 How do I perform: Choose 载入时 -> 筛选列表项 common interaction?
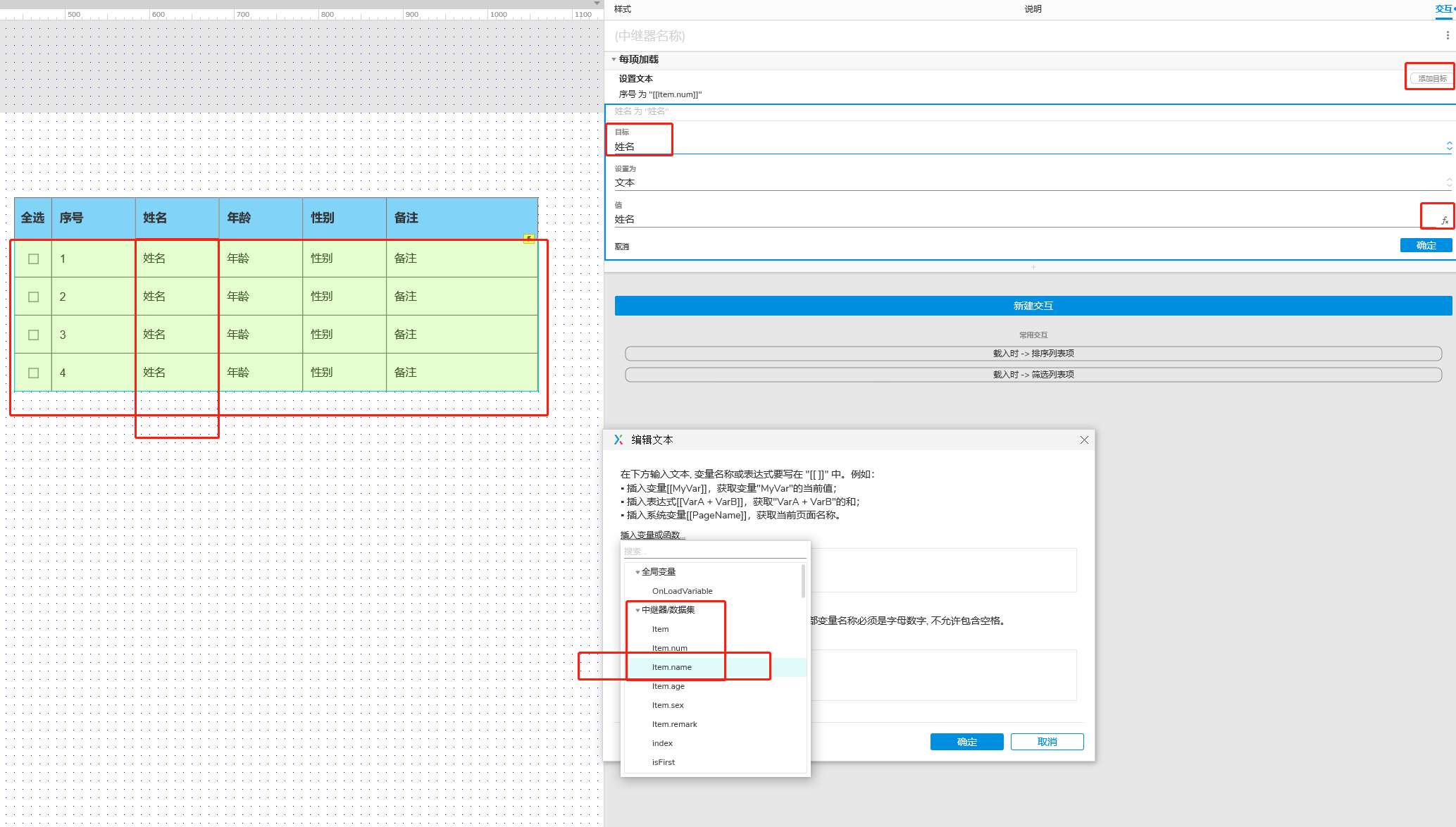pos(1033,375)
